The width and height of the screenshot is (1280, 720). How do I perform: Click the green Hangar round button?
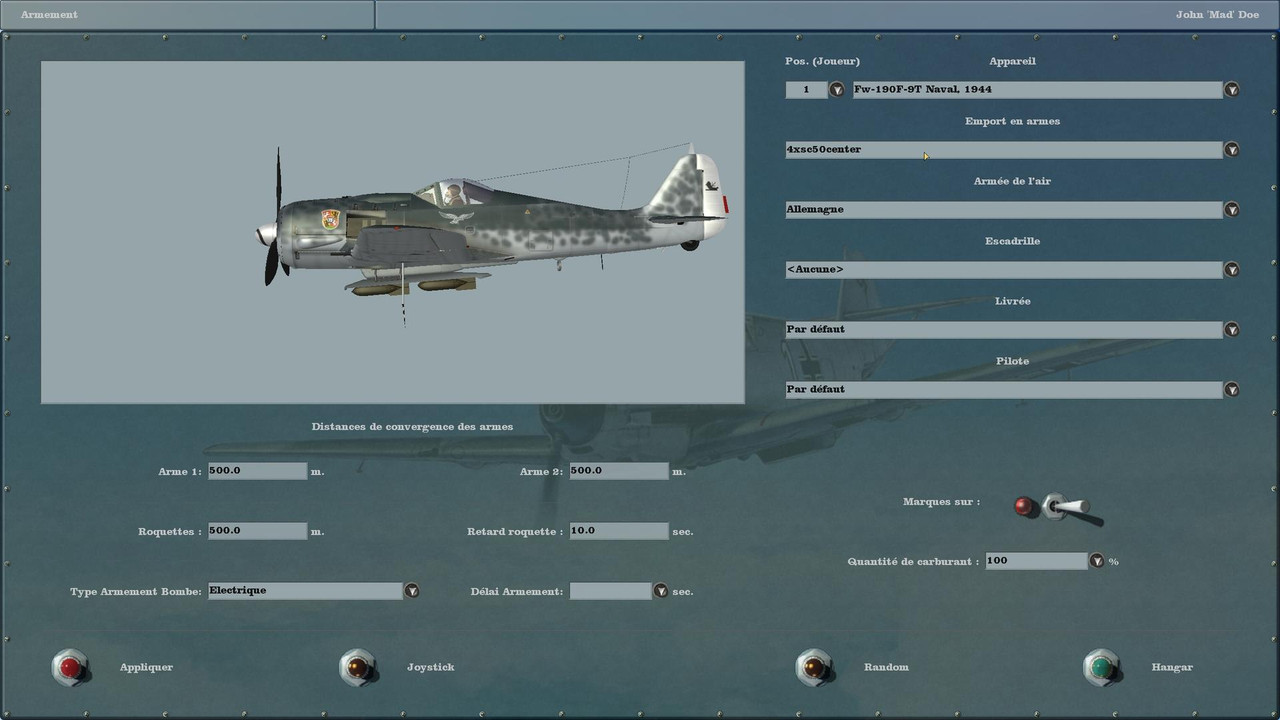point(1101,667)
